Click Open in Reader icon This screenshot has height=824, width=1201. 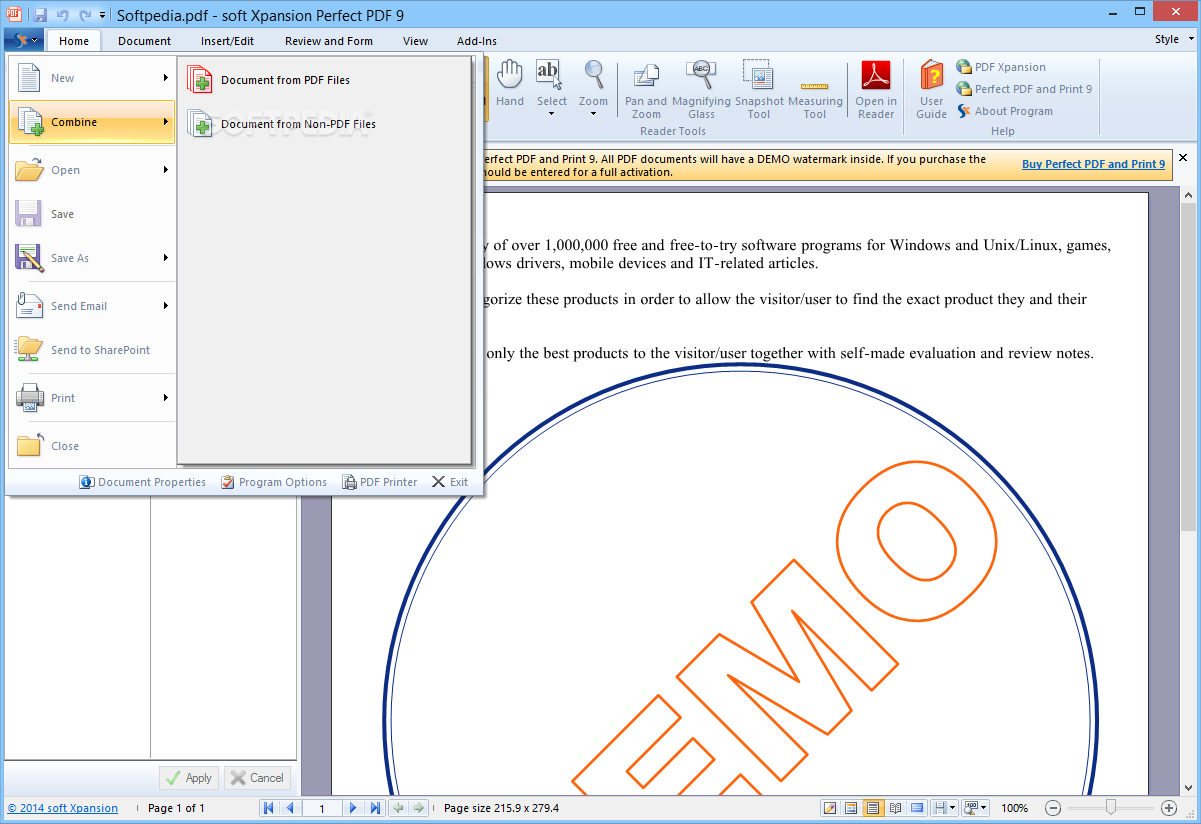876,90
